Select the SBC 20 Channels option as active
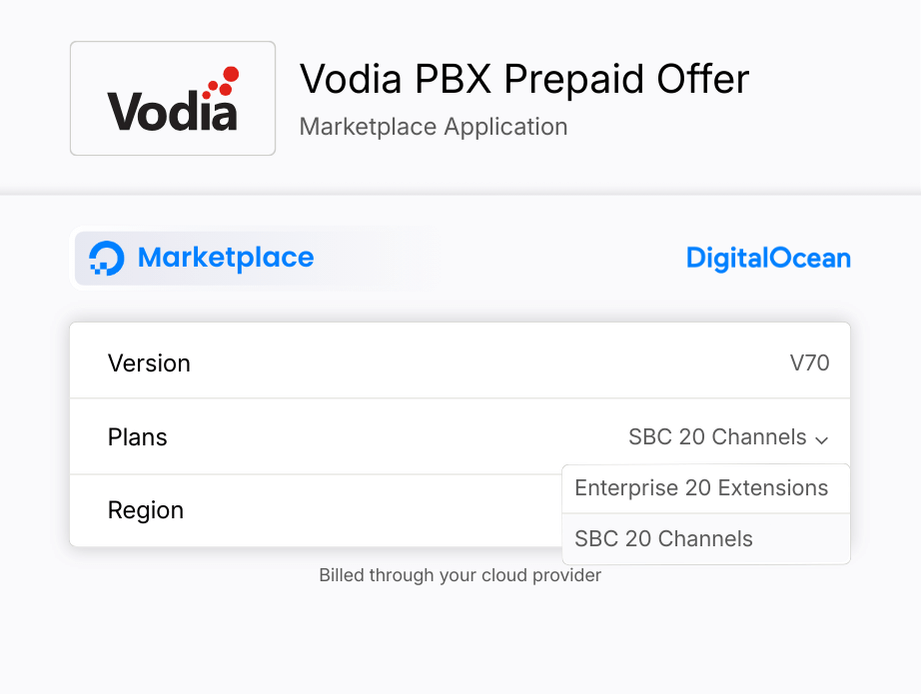 point(663,539)
